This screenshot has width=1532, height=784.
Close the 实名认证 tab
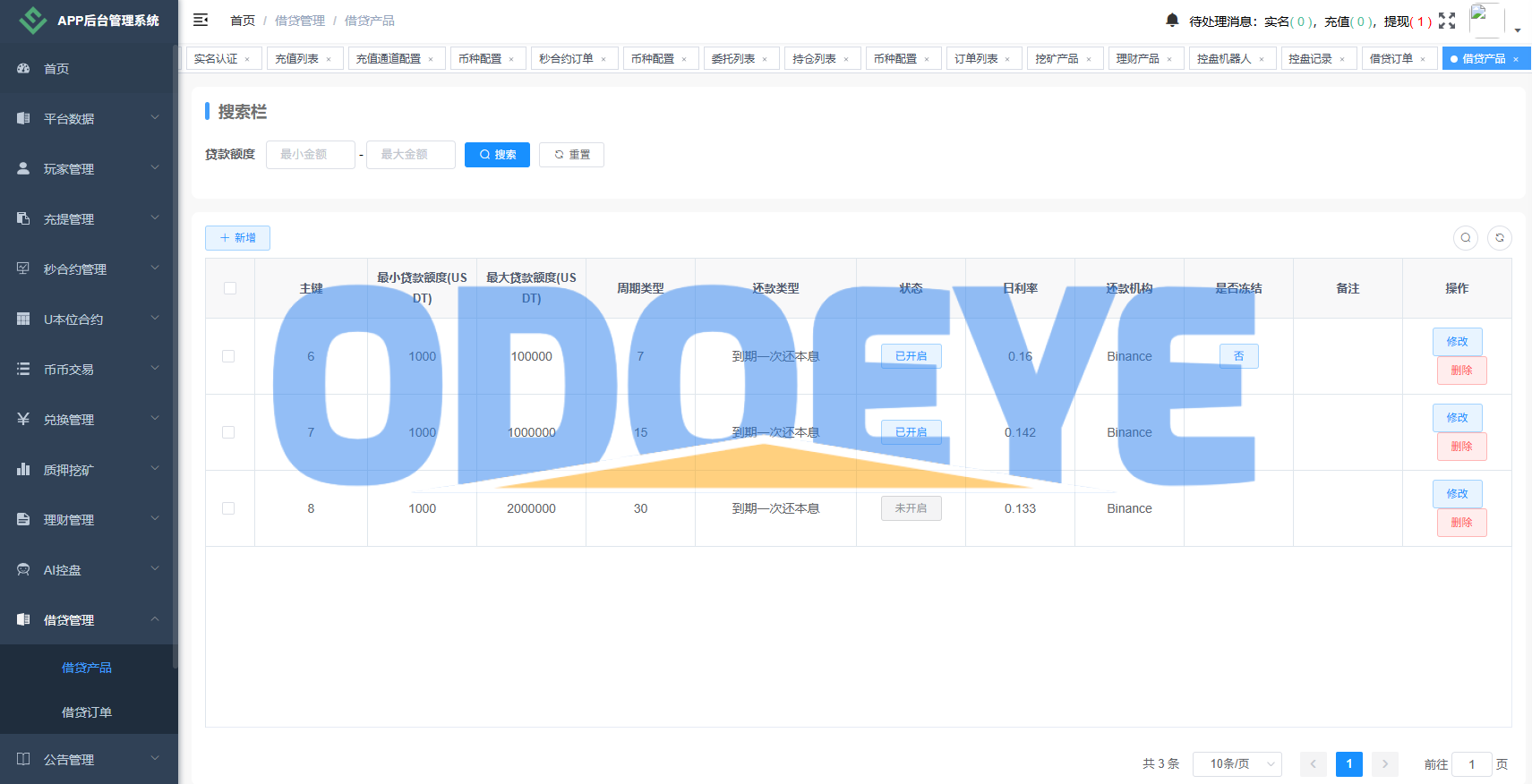point(247,59)
